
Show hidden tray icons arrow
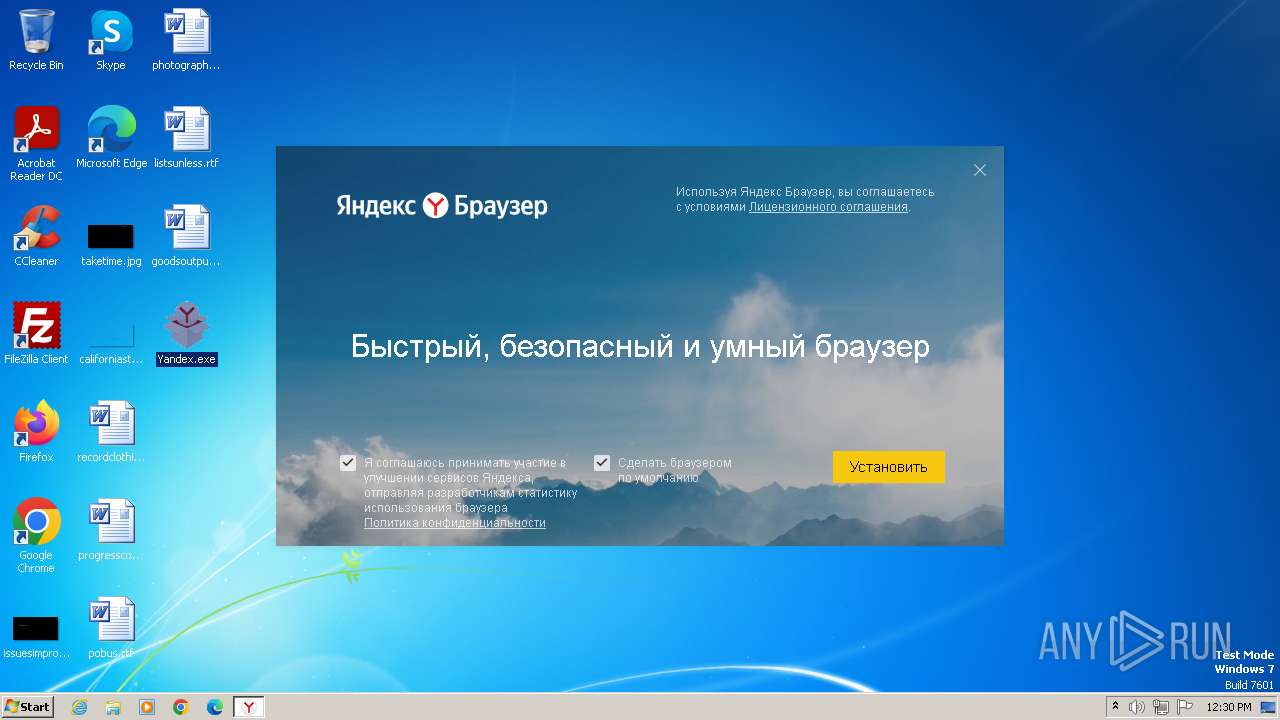point(1115,707)
